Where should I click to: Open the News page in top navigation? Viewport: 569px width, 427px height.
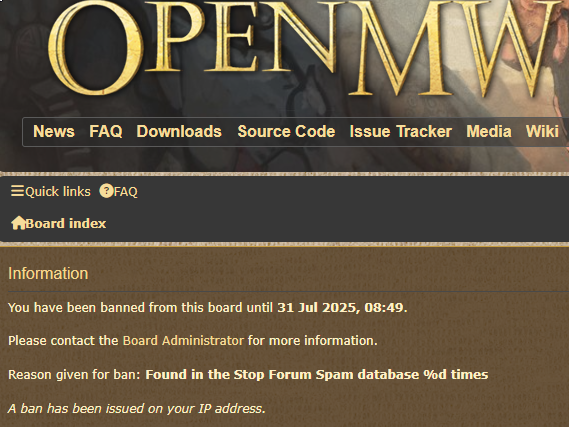pyautogui.click(x=54, y=131)
